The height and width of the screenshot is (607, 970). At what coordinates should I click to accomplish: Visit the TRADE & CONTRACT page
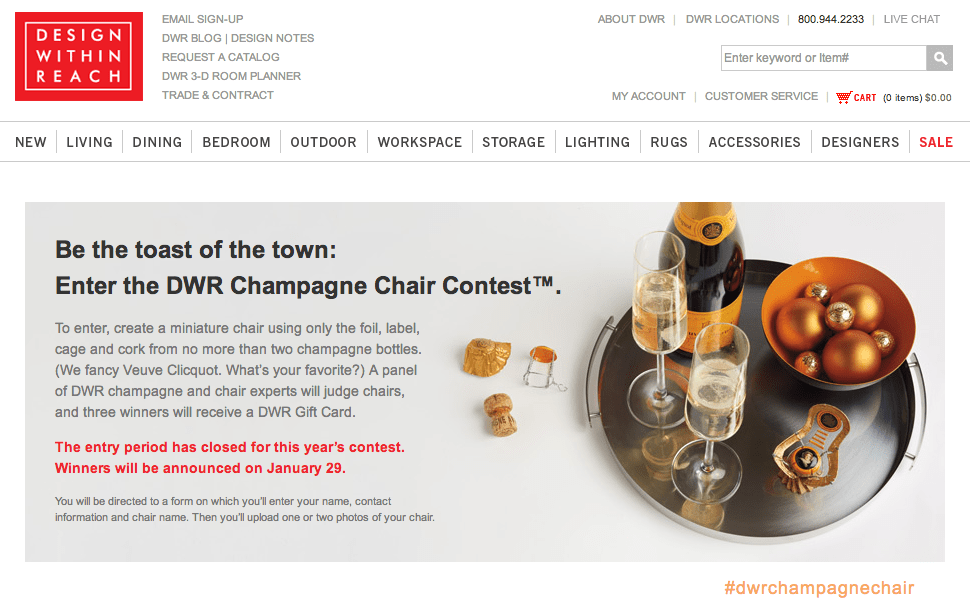pyautogui.click(x=218, y=95)
